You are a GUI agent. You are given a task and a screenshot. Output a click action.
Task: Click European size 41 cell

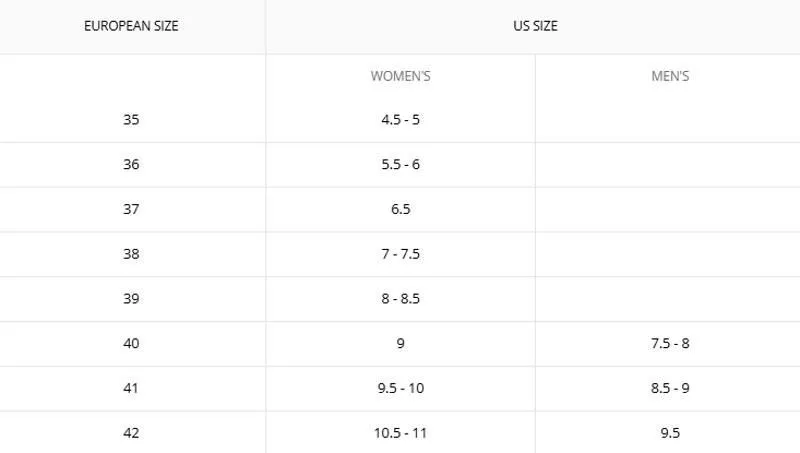(x=131, y=388)
